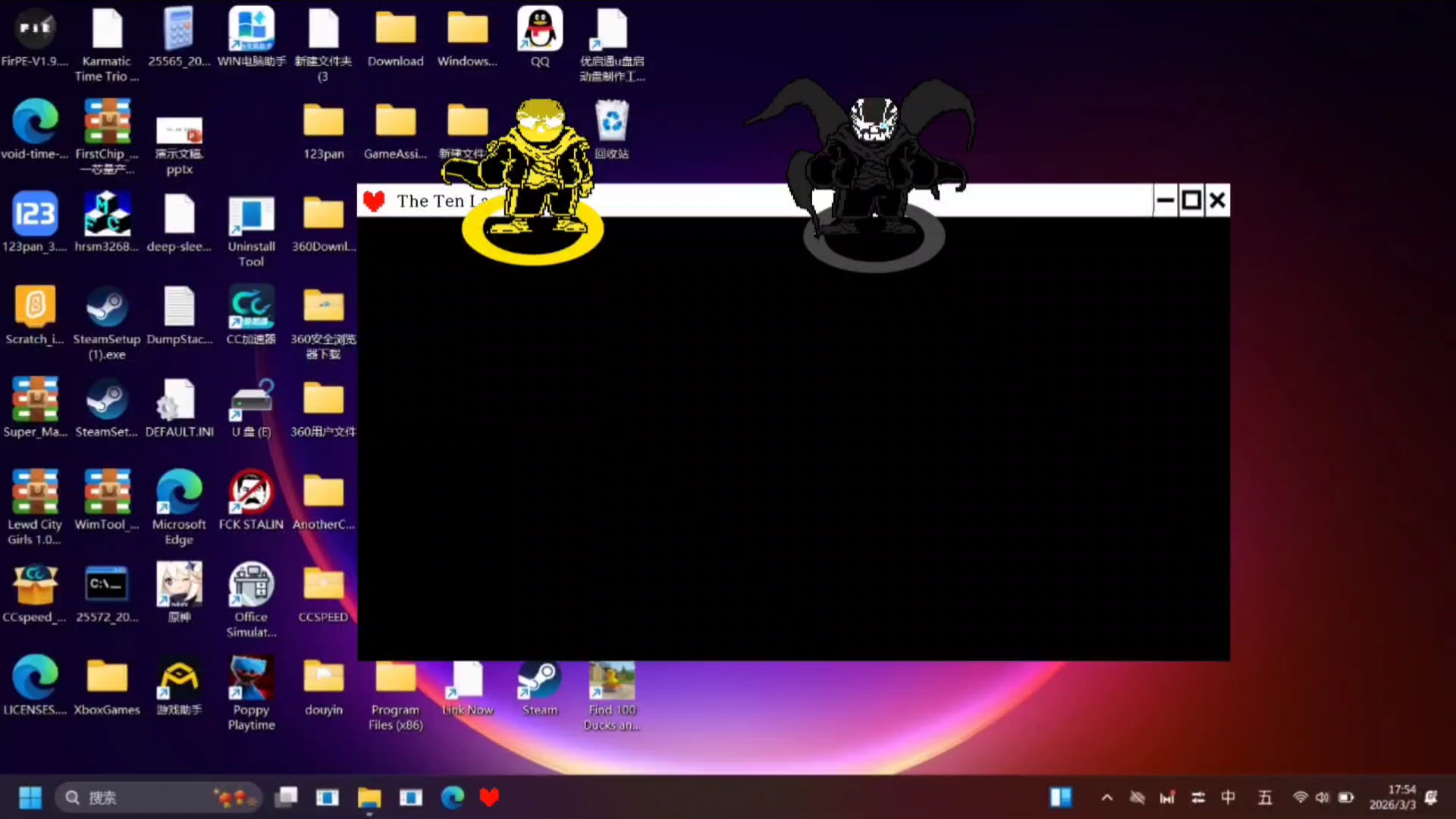Launch the 原神 game shortcut
1456x819 pixels.
pyautogui.click(x=179, y=585)
